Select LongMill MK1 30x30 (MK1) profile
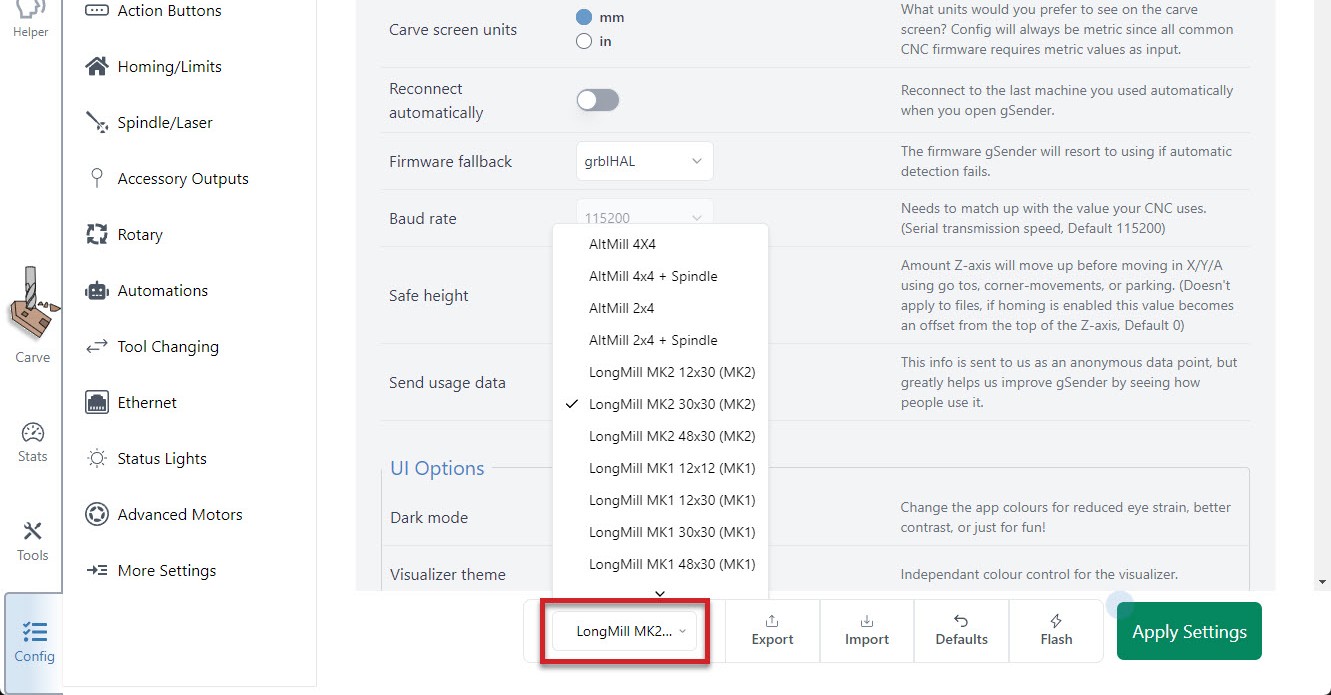The height and width of the screenshot is (695, 1331). 672,532
